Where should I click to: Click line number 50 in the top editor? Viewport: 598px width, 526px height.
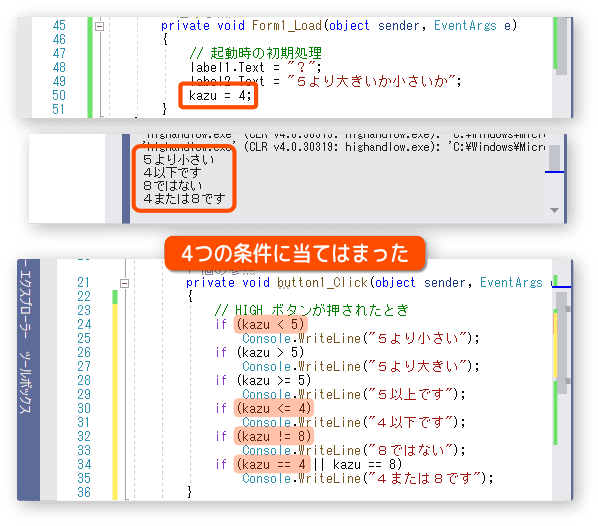59,95
